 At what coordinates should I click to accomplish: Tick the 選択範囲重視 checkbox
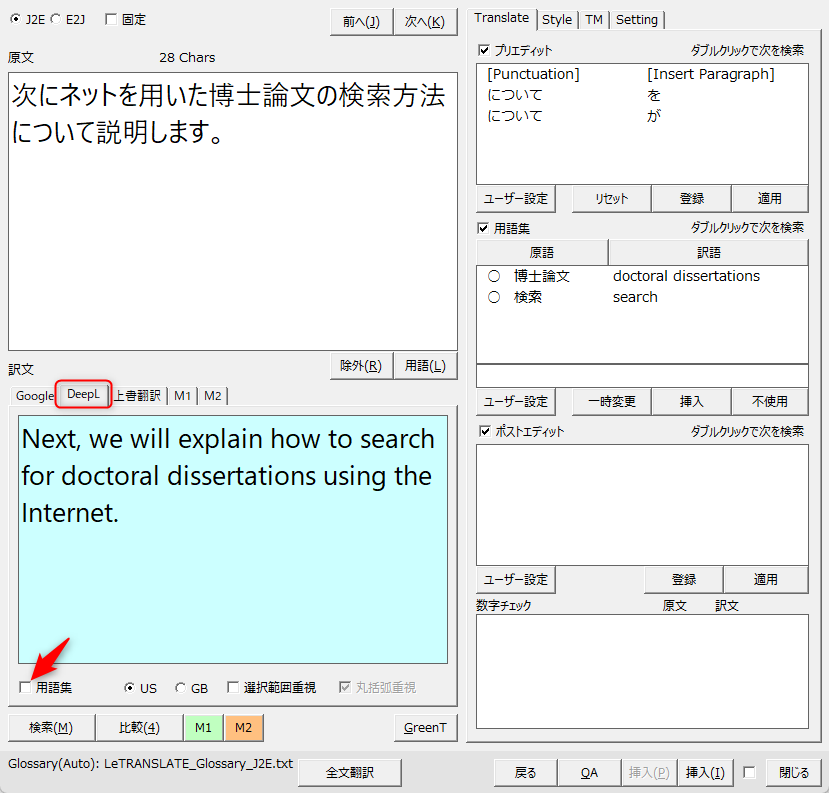[x=233, y=688]
